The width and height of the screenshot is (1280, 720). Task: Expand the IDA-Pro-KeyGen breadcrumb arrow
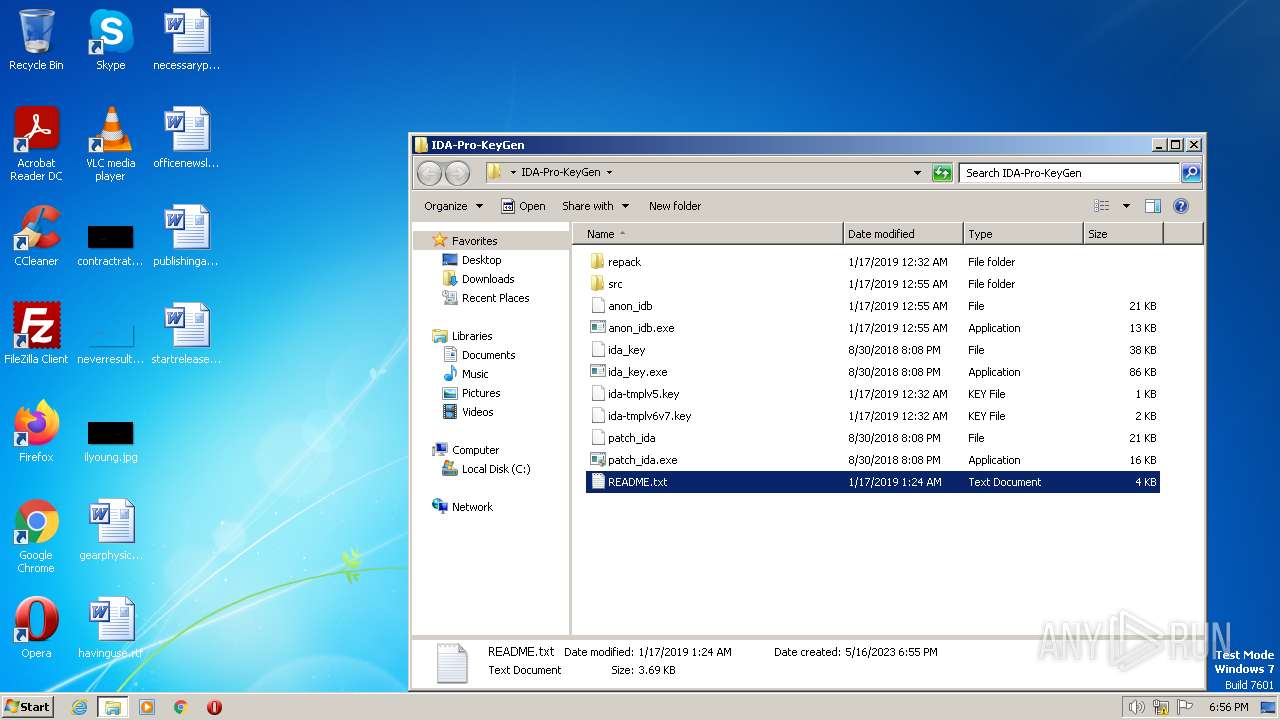coord(609,172)
